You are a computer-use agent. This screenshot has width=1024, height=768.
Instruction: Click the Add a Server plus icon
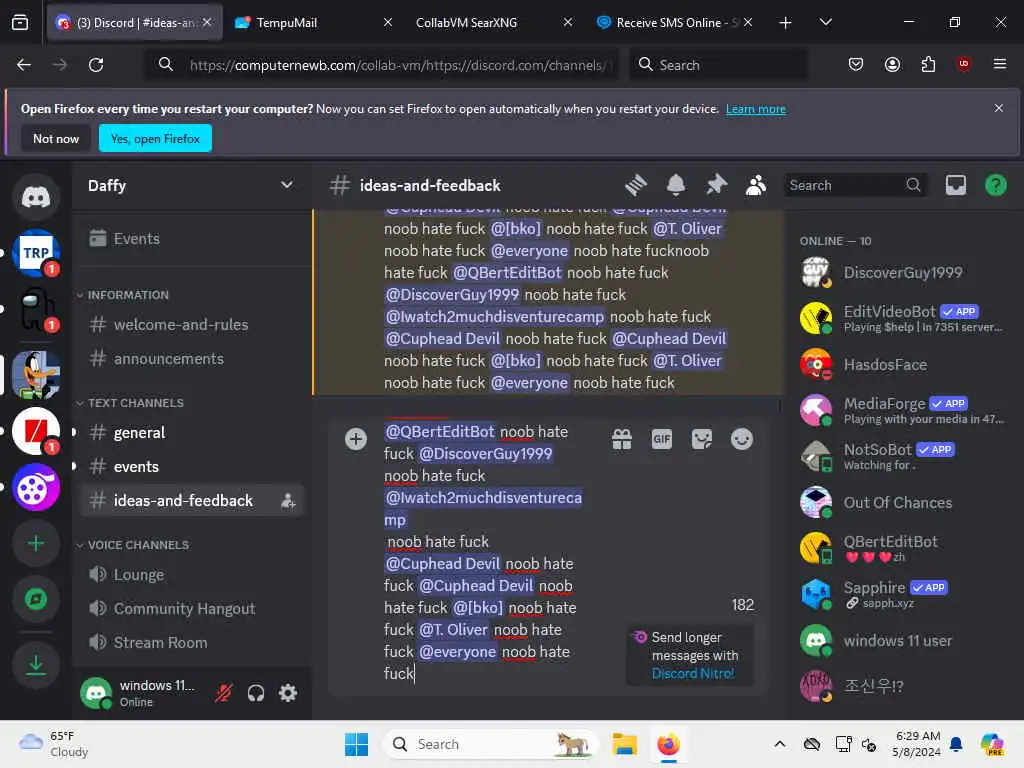pyautogui.click(x=36, y=543)
